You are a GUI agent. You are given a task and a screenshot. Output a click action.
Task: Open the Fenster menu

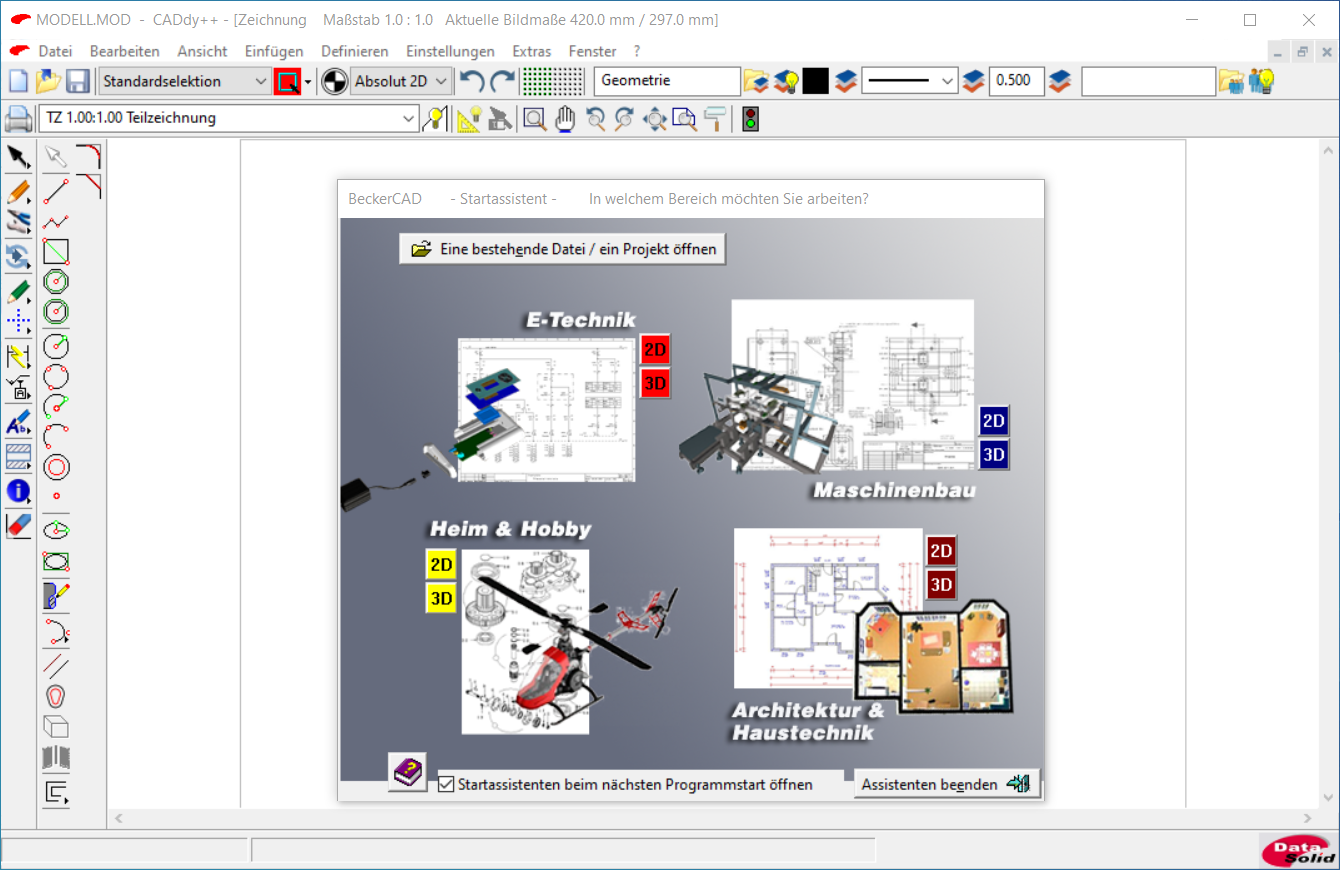(593, 51)
